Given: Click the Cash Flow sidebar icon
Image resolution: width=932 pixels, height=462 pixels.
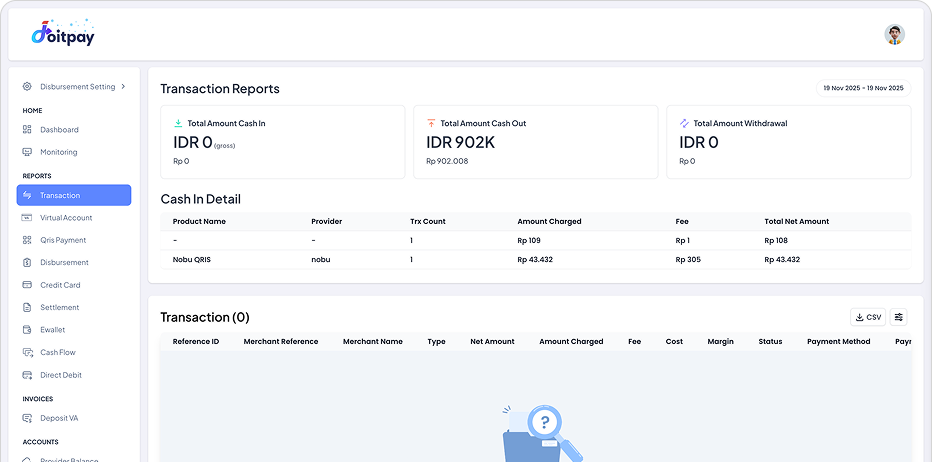Looking at the screenshot, I should tap(28, 353).
